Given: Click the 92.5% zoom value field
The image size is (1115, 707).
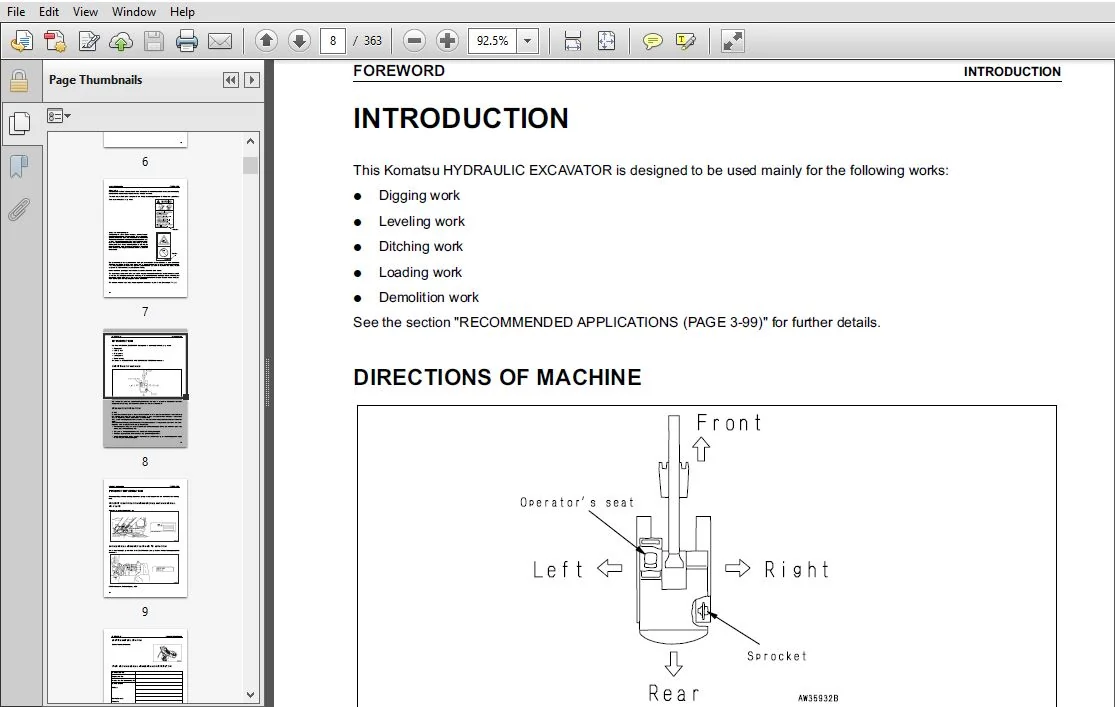Looking at the screenshot, I should coord(493,41).
